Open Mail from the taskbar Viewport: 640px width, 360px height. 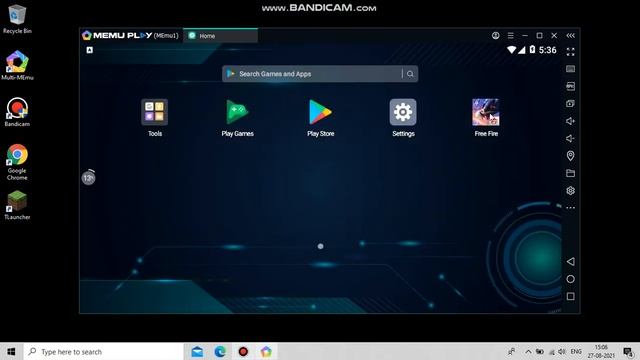[x=197, y=351]
